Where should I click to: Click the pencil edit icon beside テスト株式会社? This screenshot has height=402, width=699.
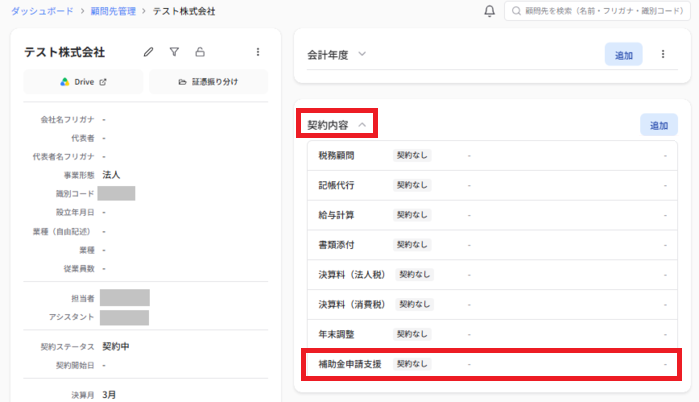[148, 52]
